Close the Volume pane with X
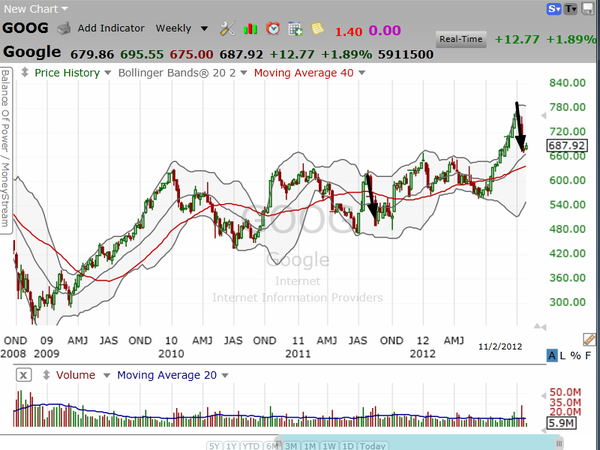 coord(23,375)
